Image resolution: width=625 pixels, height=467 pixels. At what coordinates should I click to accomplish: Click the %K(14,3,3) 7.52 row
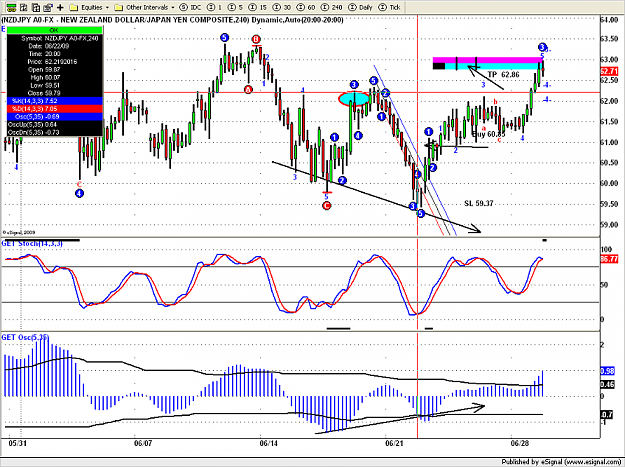(55, 101)
